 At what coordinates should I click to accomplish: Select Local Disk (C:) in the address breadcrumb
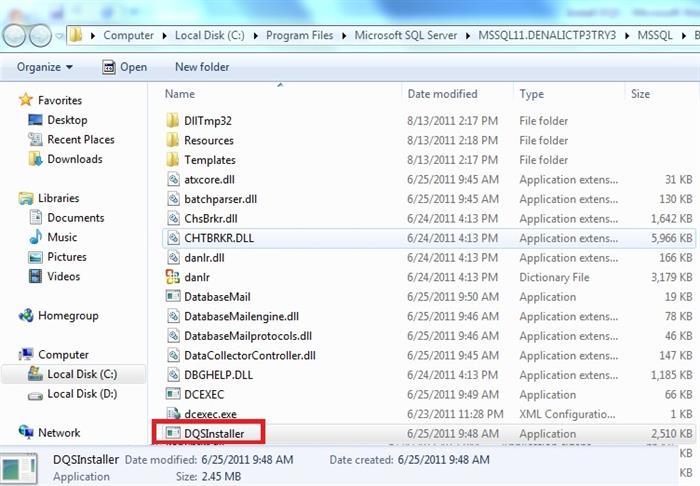[x=209, y=35]
